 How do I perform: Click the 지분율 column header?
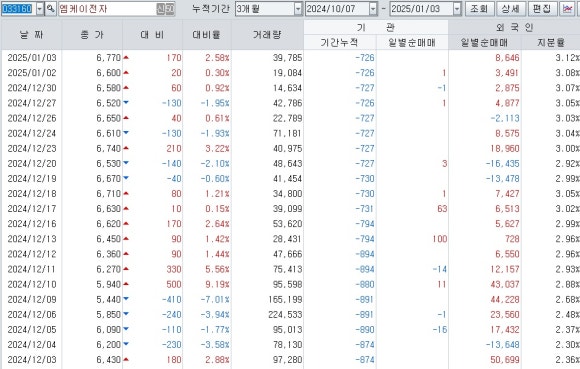pos(551,42)
